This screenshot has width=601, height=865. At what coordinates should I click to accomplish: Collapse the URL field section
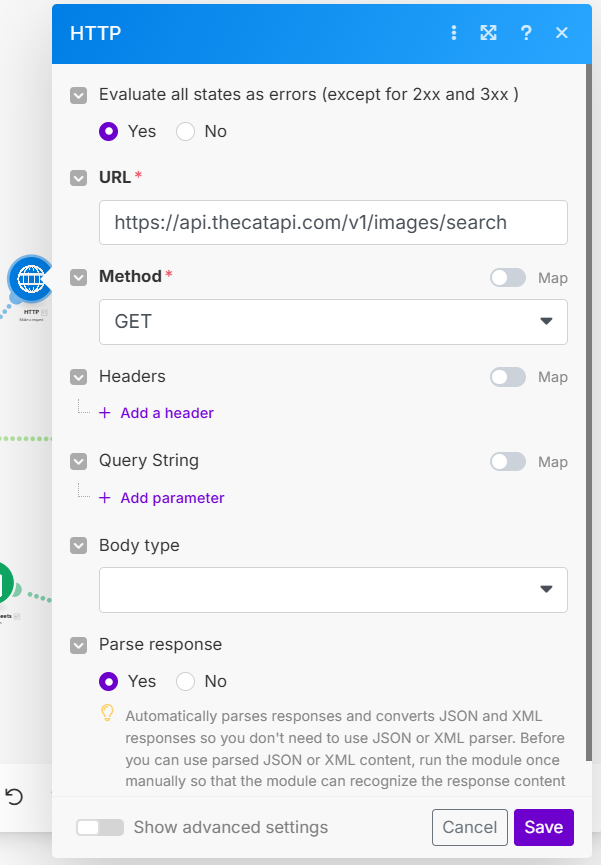coord(78,178)
